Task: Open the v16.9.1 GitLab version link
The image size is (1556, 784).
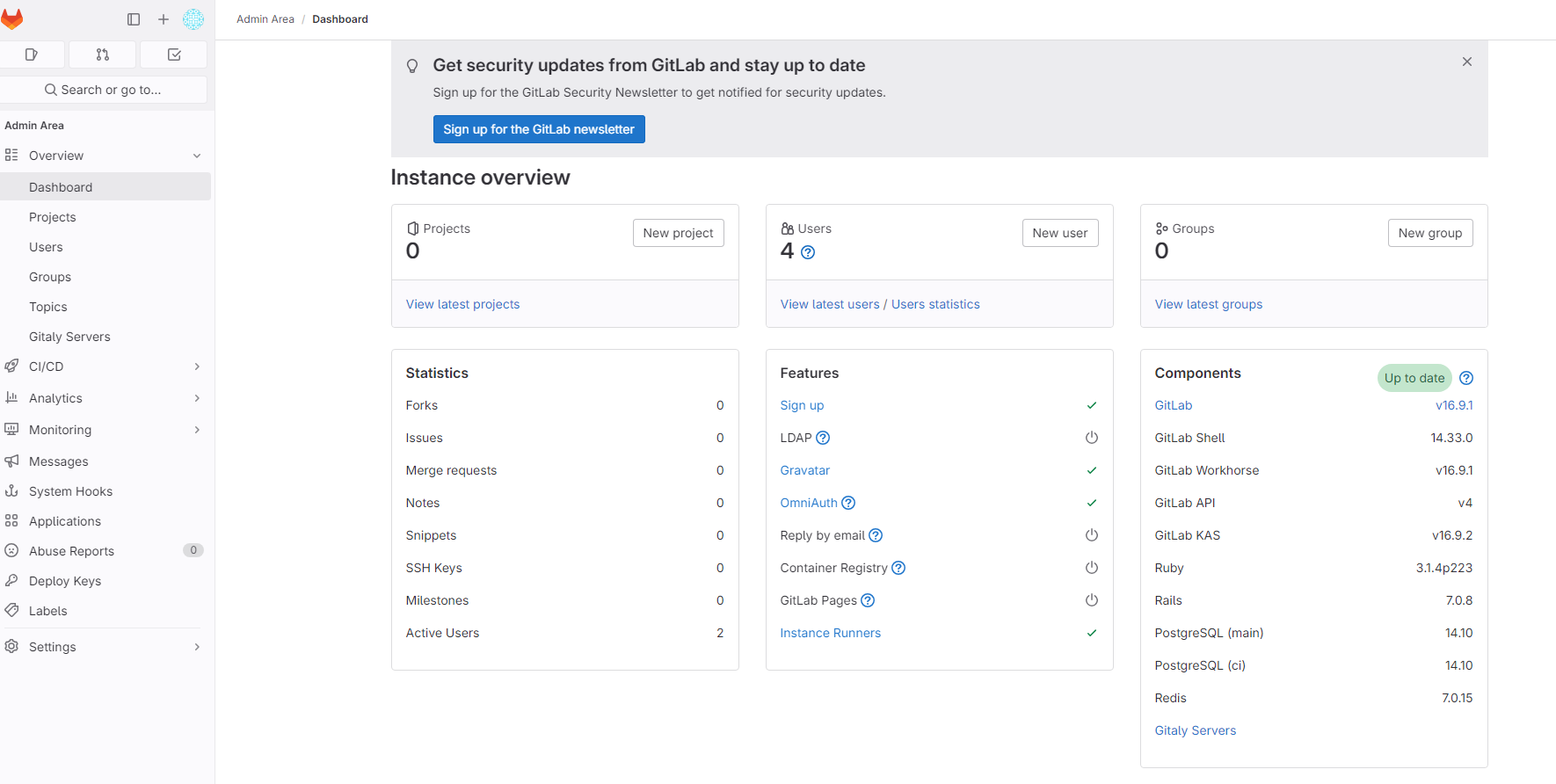Action: 1454,405
